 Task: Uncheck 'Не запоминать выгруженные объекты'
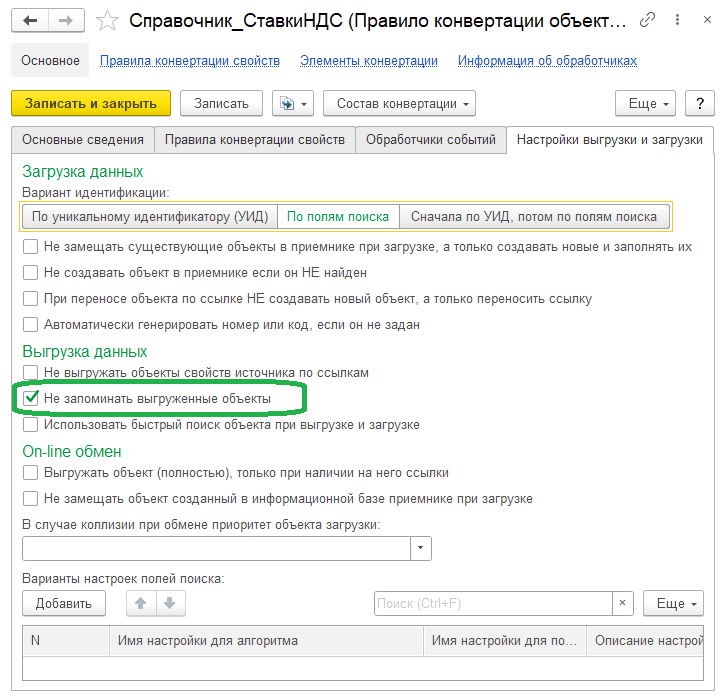click(31, 399)
